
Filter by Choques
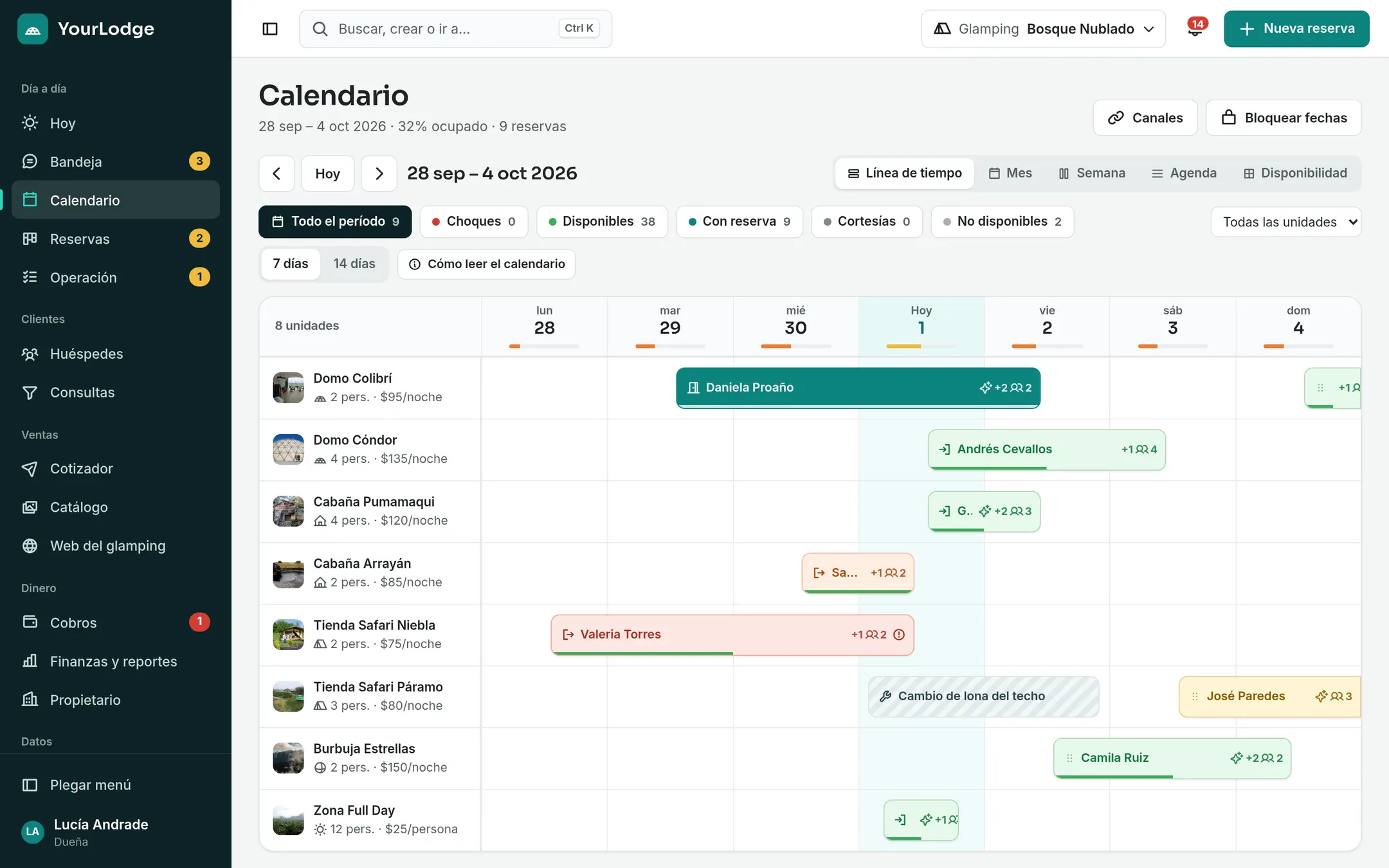[x=474, y=222]
